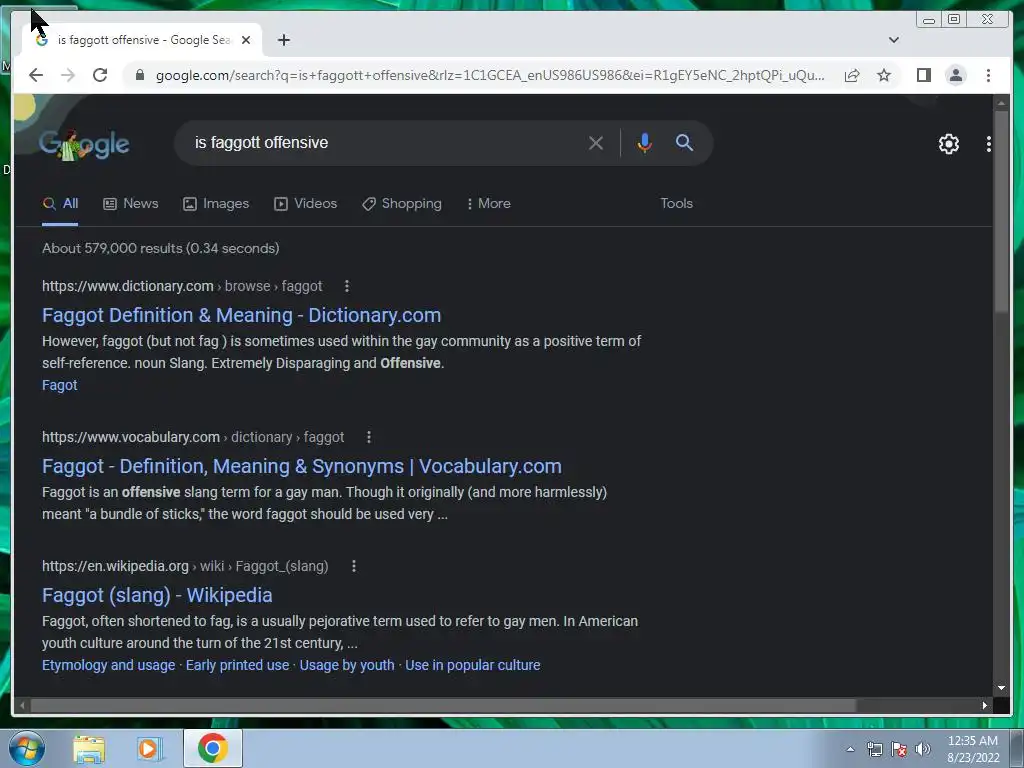This screenshot has height=768, width=1024.
Task: Open Google quick settings gear
Action: coord(948,144)
